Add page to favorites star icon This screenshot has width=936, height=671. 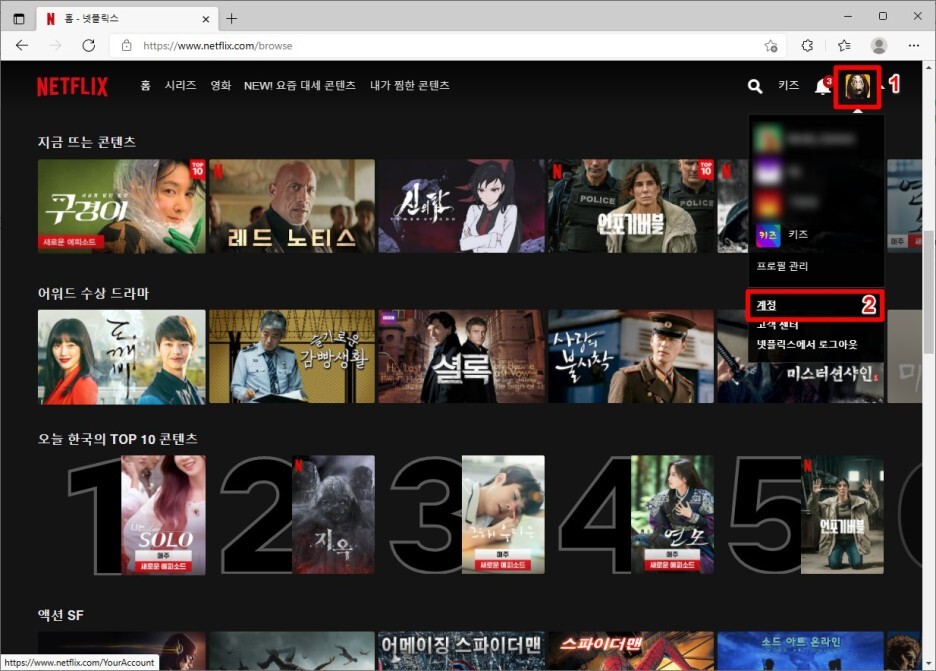click(771, 45)
